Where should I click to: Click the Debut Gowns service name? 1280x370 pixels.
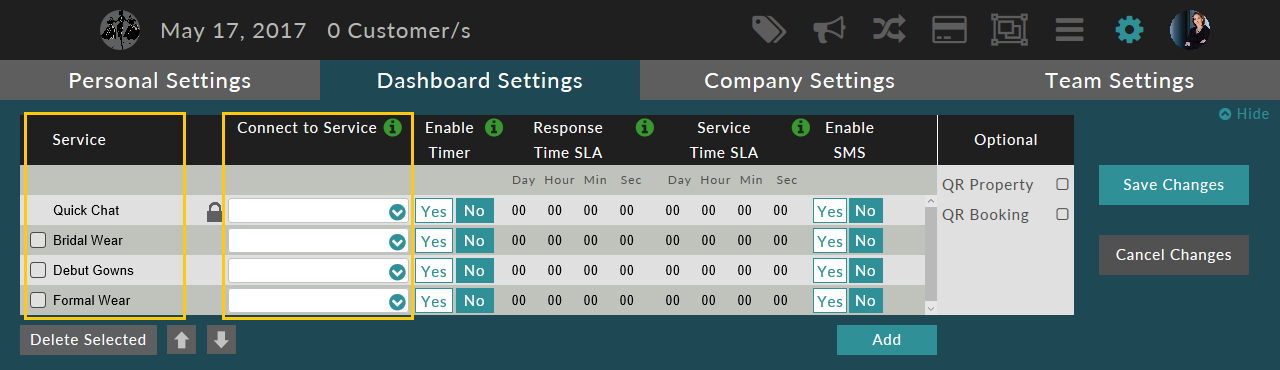point(93,270)
